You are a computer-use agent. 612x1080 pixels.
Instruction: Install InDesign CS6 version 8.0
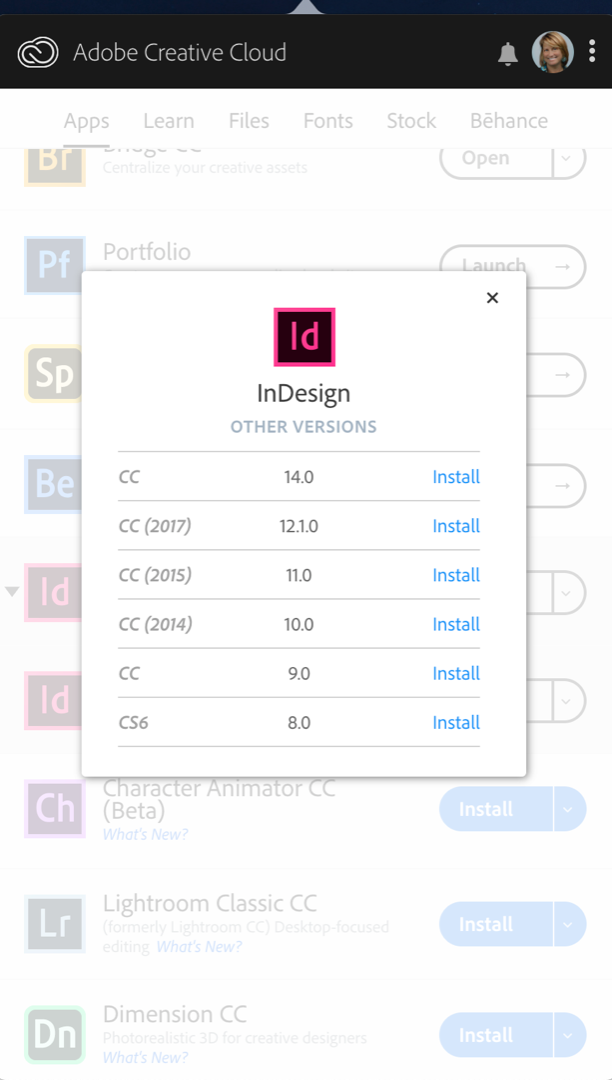[x=456, y=723]
